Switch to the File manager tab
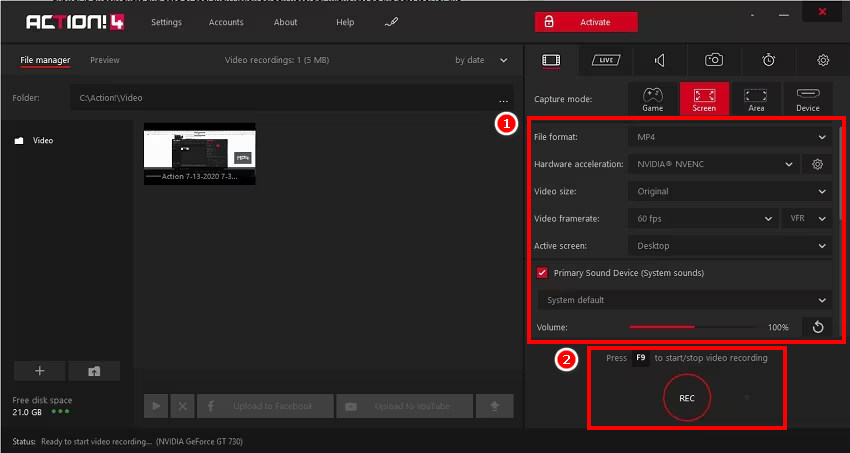The image size is (850, 453). click(x=45, y=60)
